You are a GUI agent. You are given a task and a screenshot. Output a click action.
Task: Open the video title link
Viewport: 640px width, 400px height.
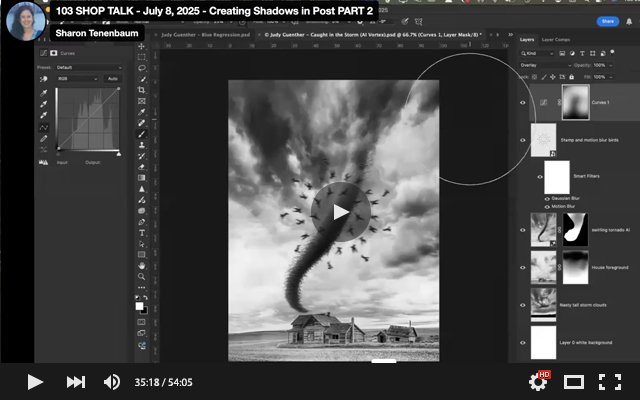click(214, 11)
